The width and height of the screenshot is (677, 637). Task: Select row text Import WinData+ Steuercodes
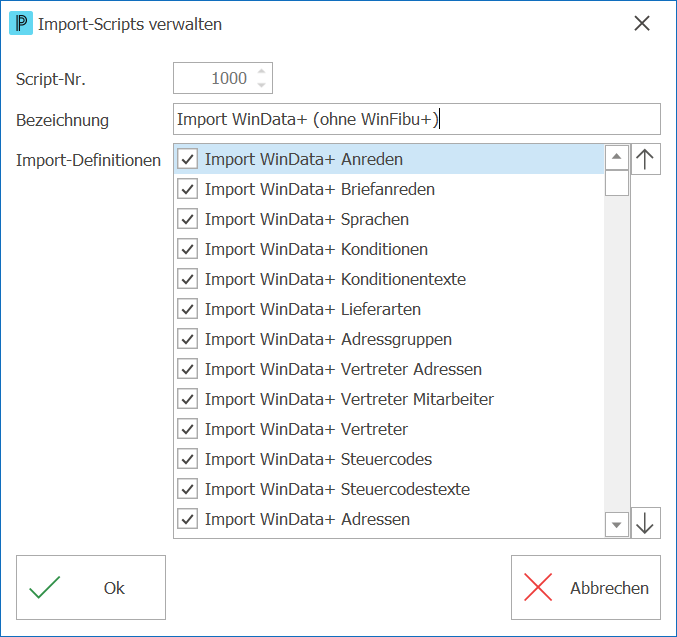[x=319, y=459]
